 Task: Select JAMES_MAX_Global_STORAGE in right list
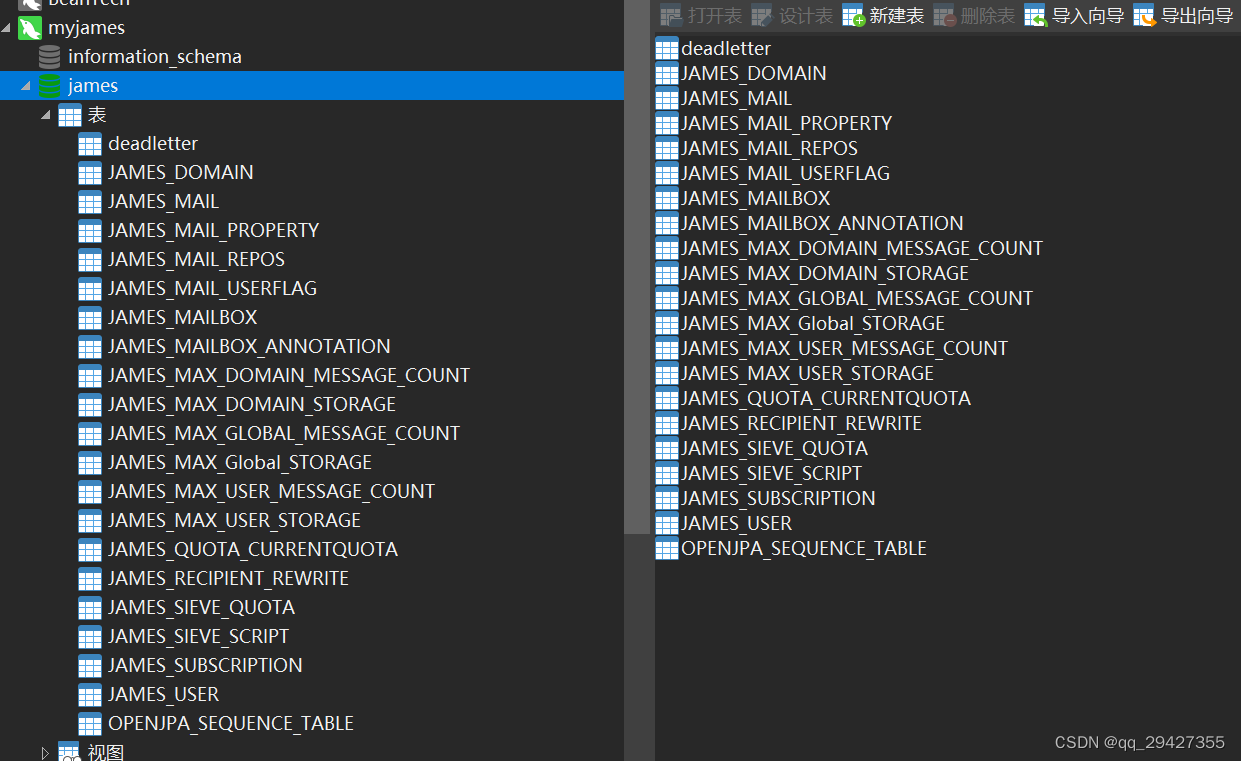pyautogui.click(x=813, y=323)
